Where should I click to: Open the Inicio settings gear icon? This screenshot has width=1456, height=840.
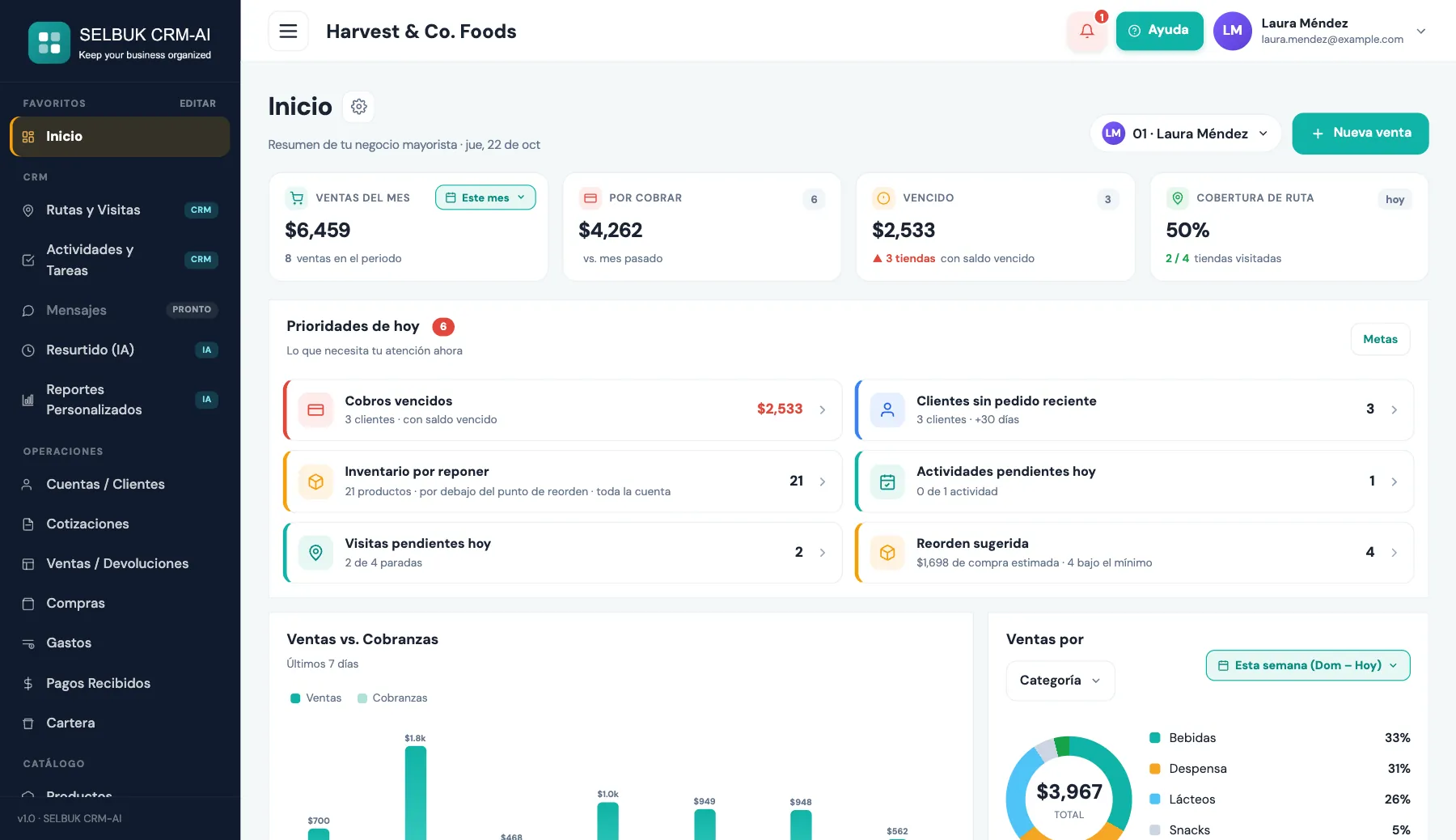click(359, 107)
